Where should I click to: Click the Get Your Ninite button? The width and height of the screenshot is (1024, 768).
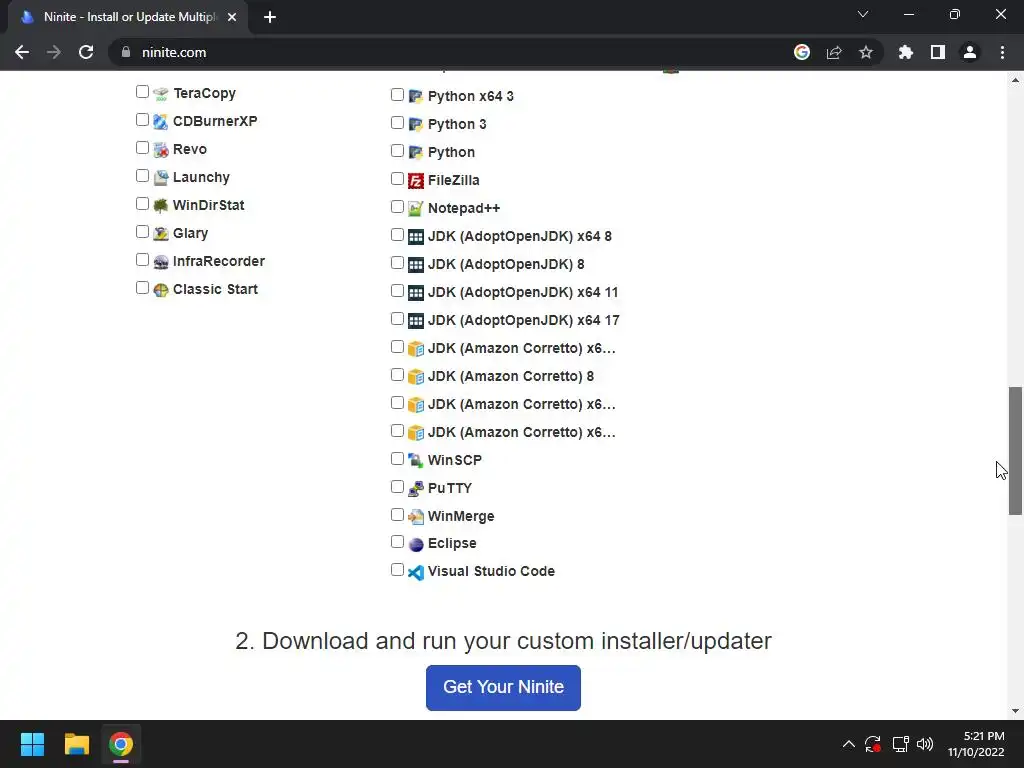(x=503, y=687)
